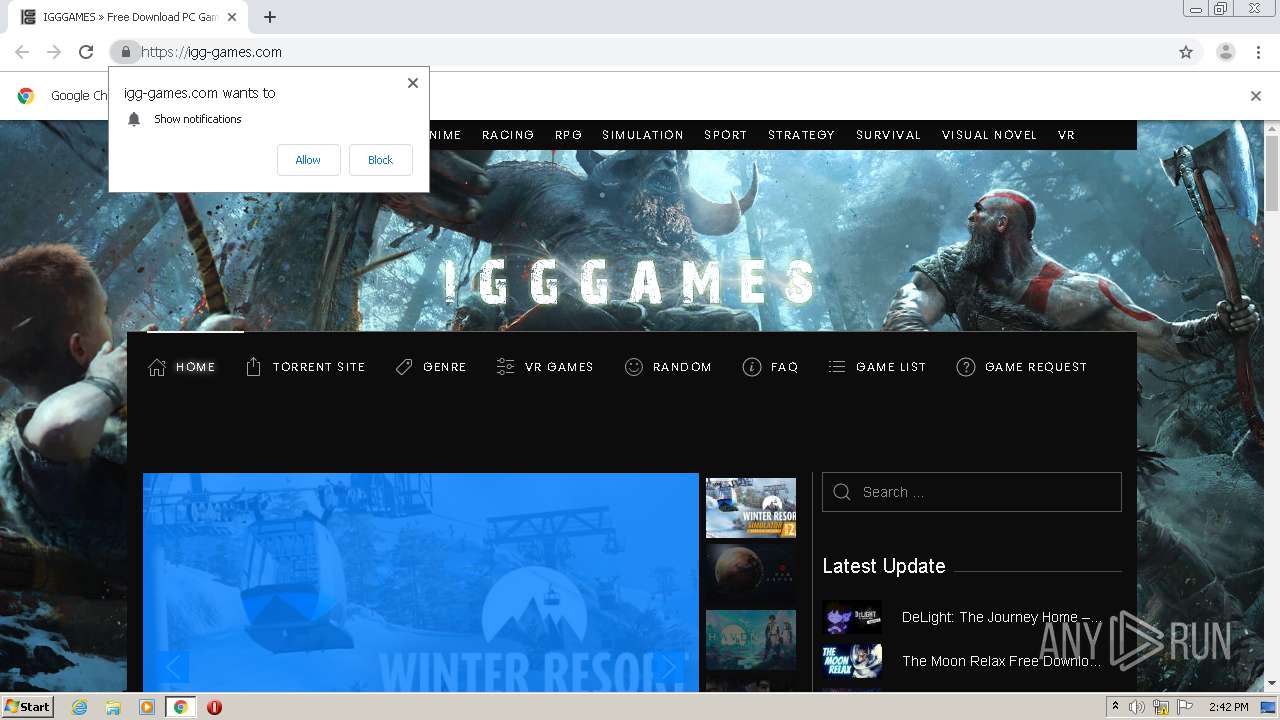
Task: Launch Internet Explorer from taskbar
Action: (79, 707)
